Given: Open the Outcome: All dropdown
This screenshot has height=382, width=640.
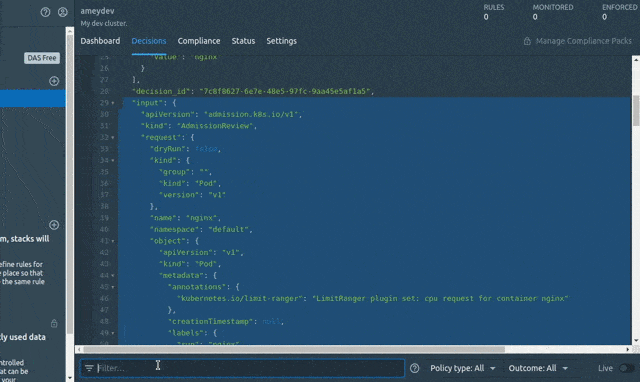Looking at the screenshot, I should (538, 368).
